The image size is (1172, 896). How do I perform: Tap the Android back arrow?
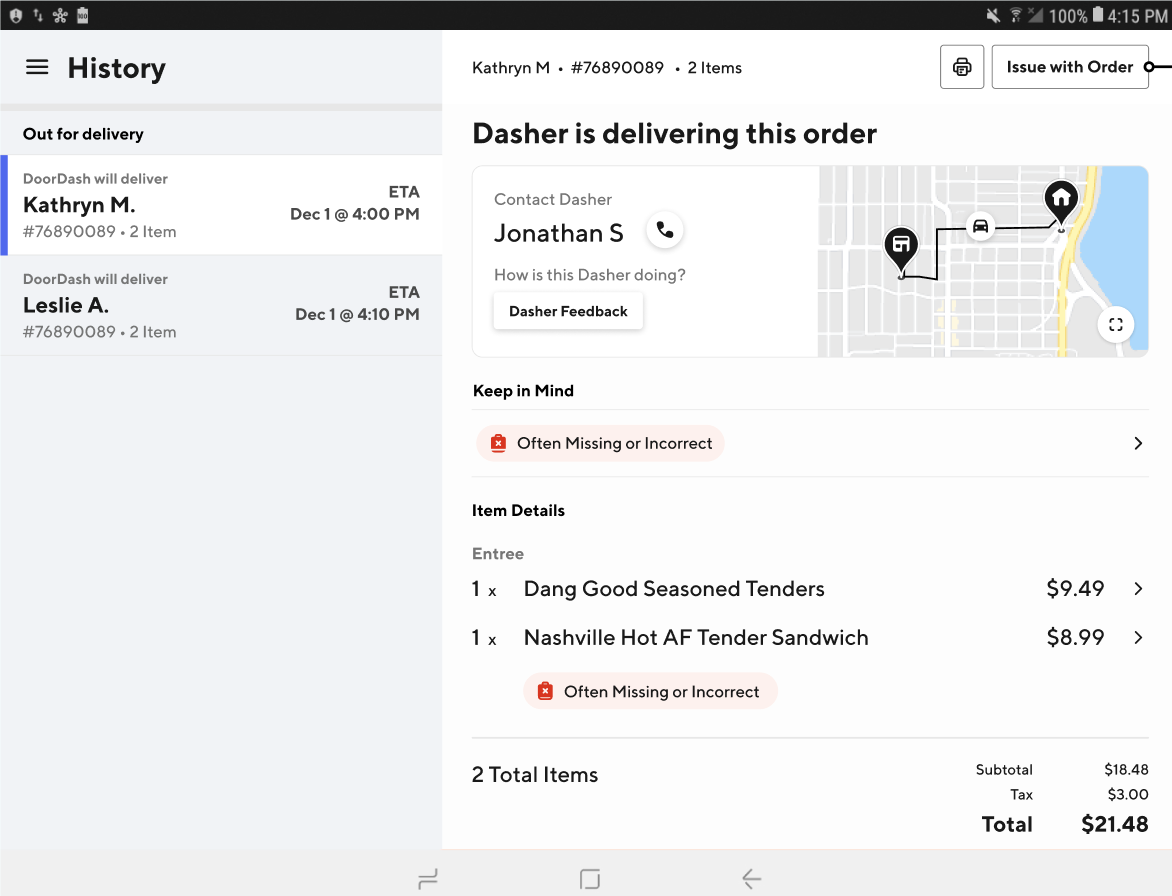click(751, 879)
